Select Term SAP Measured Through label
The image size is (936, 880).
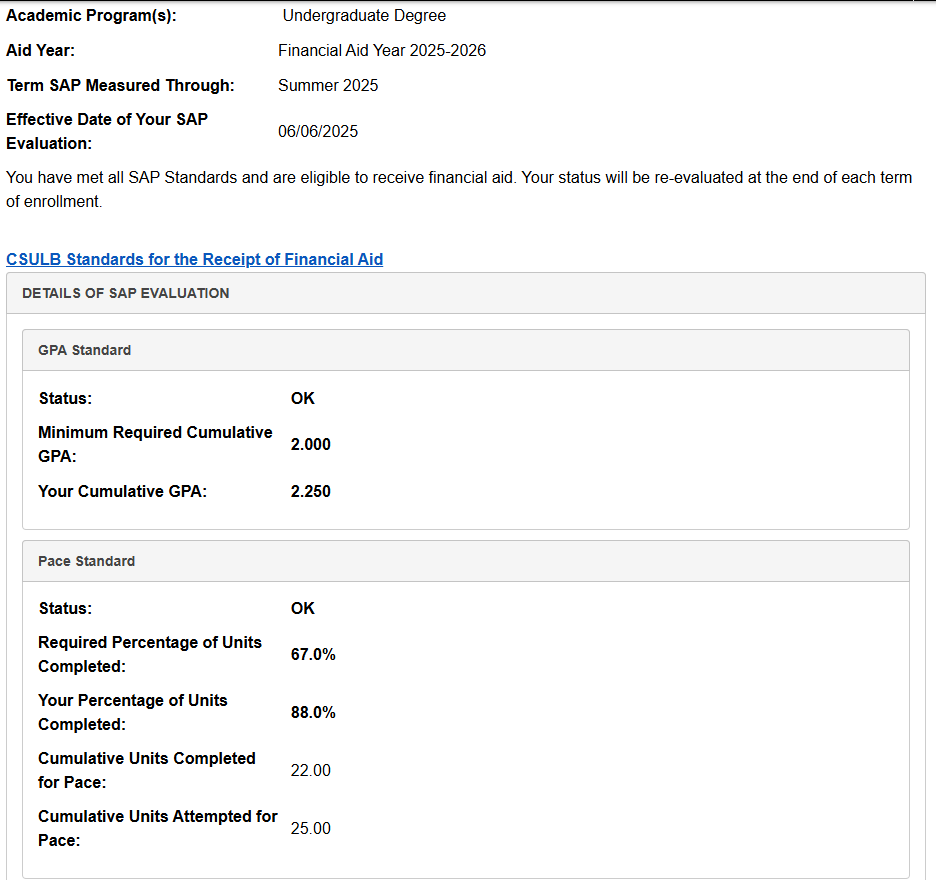click(x=120, y=85)
